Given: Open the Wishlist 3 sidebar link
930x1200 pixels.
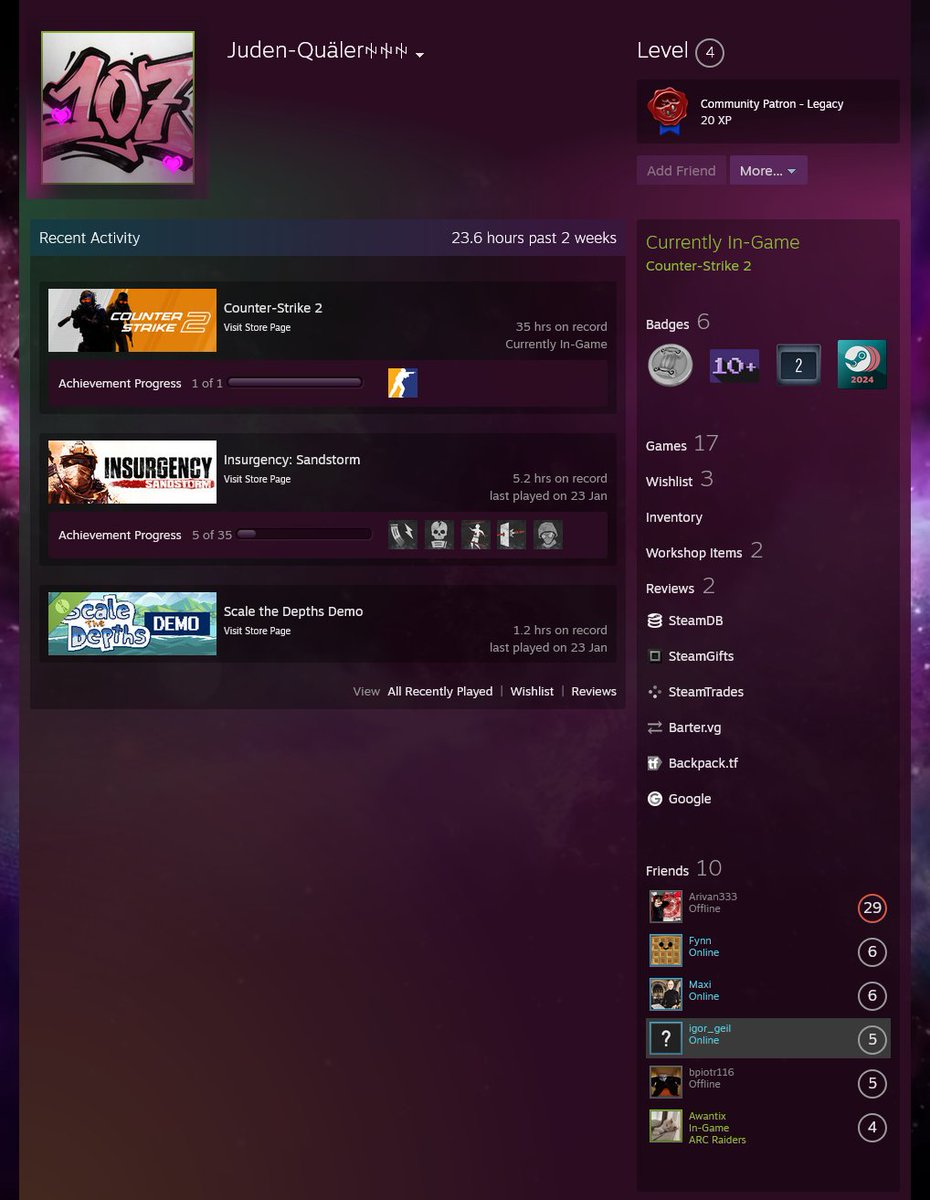Looking at the screenshot, I should 680,480.
